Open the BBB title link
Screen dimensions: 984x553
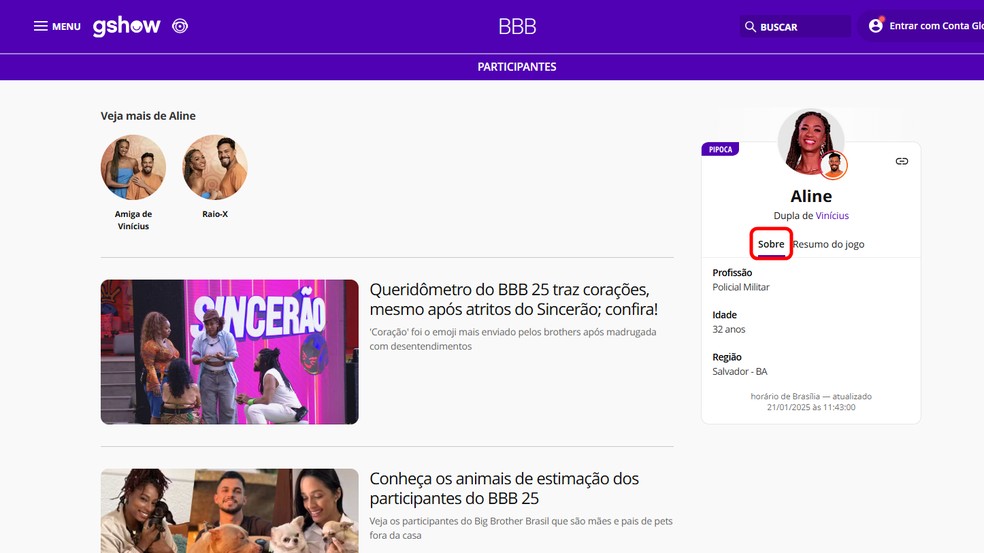517,26
